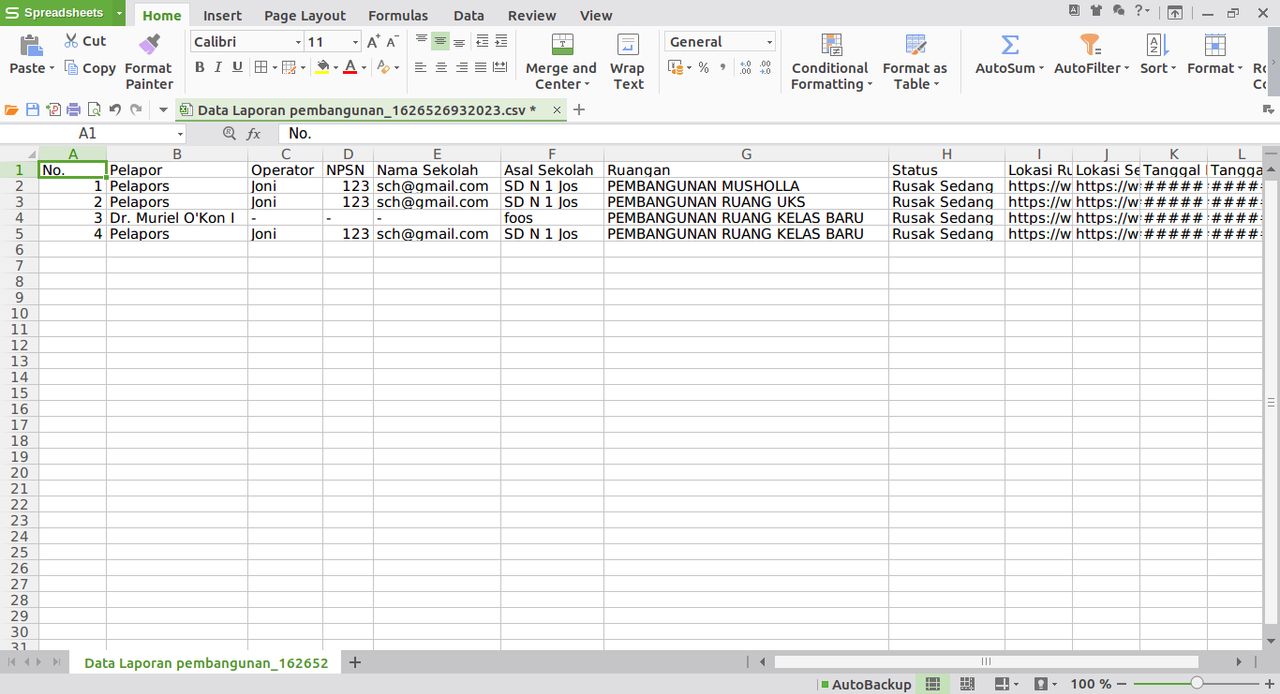Center cell text horizontally
Viewport: 1280px width, 694px height.
(441, 67)
